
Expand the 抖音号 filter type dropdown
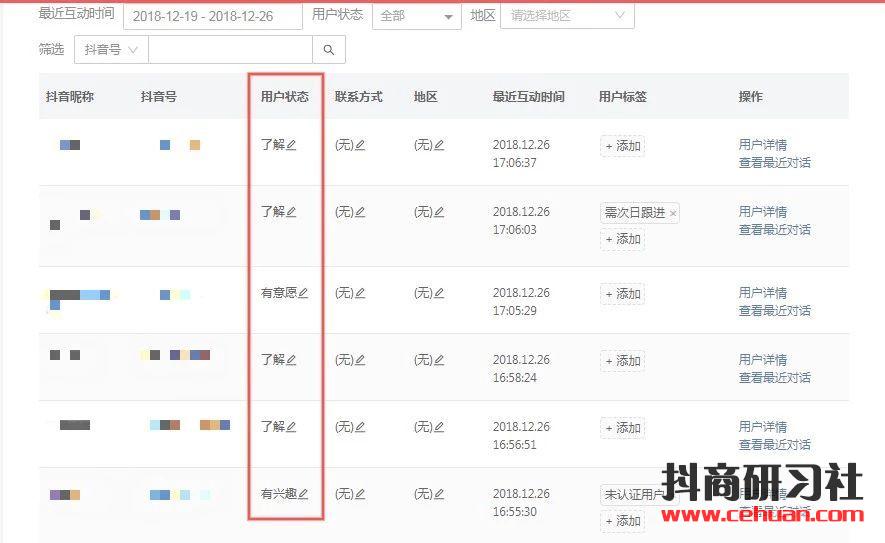coord(111,49)
